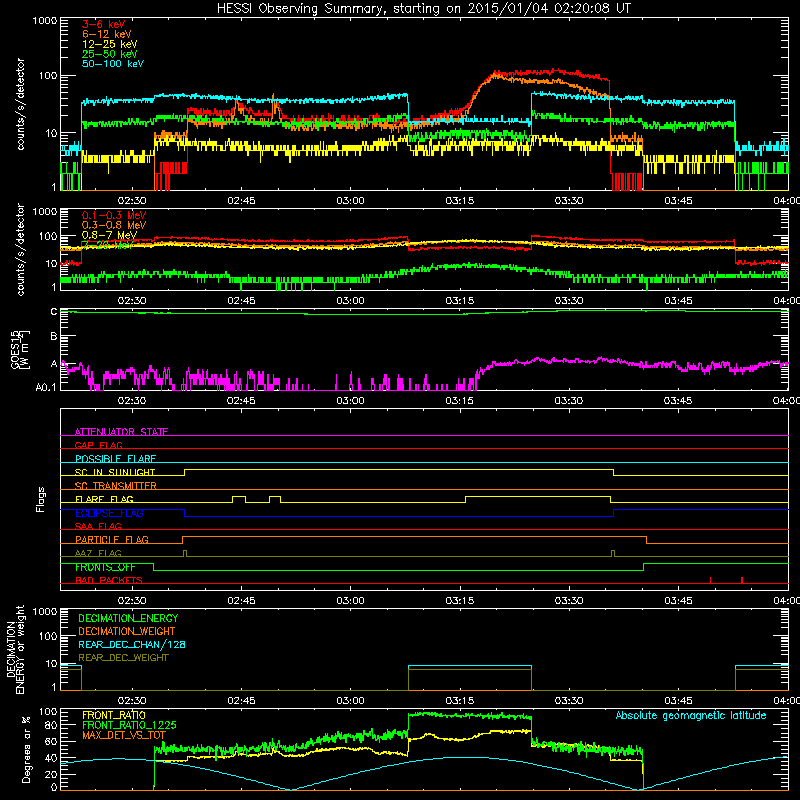Select the FRONTS_OFF flag label
Image resolution: width=800 pixels, height=800 pixels.
pos(105,567)
